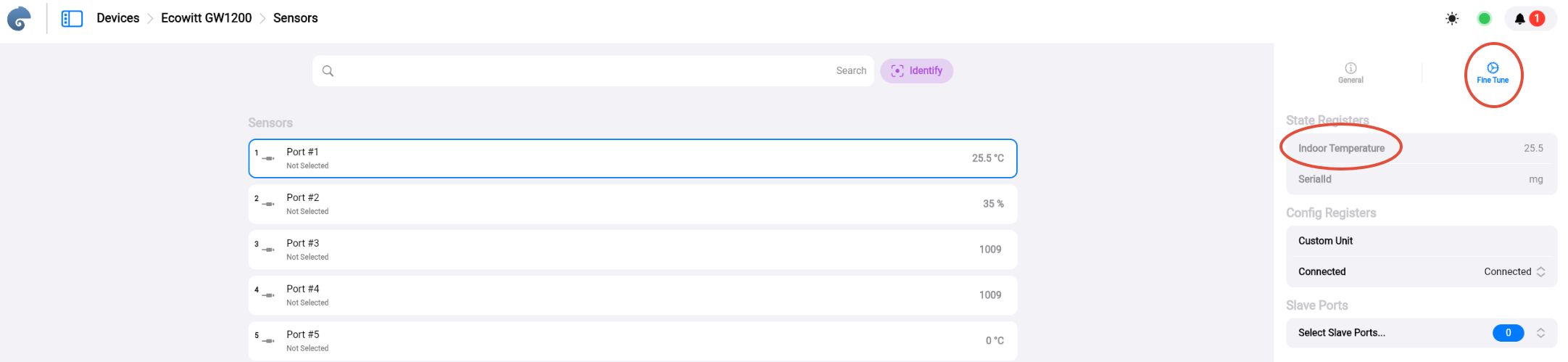1568x362 pixels.
Task: Go to Devices breadcrumb
Action: pyautogui.click(x=117, y=18)
